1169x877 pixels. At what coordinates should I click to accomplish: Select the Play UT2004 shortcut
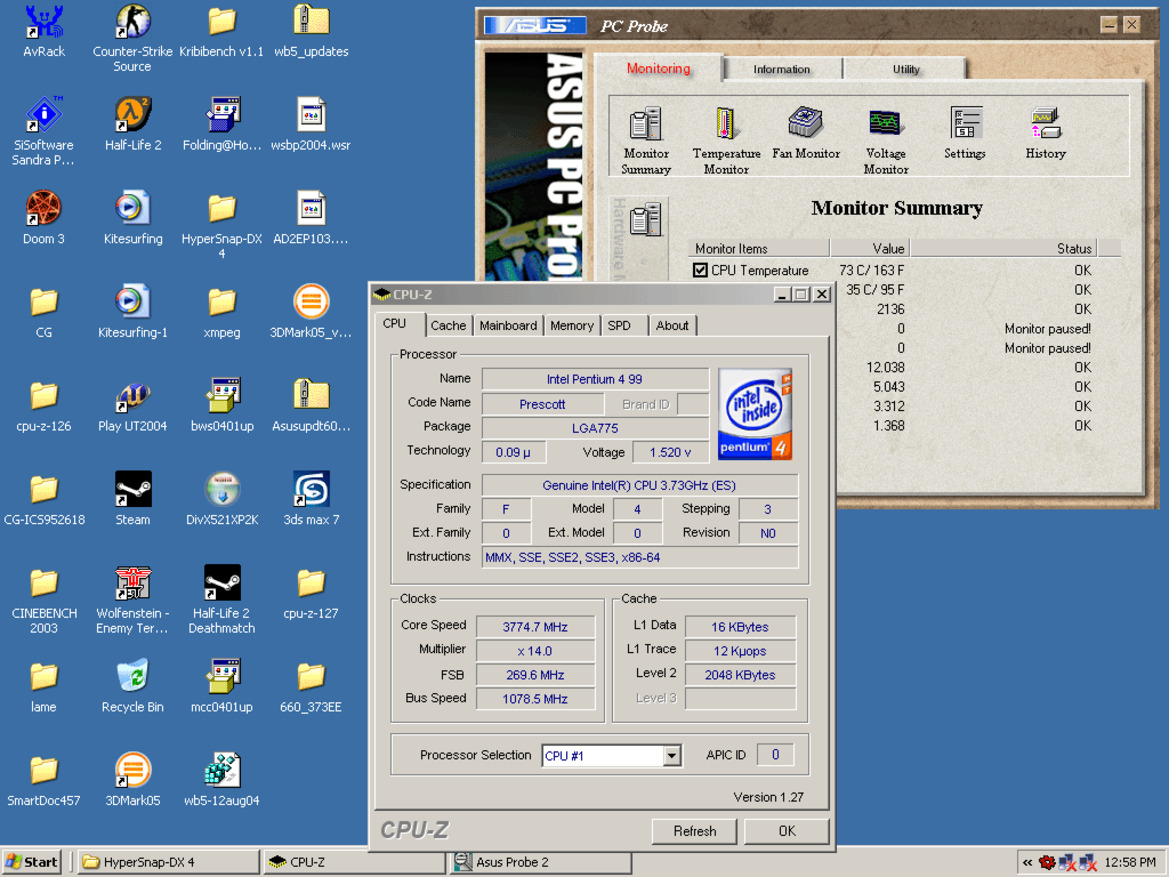[x=133, y=405]
